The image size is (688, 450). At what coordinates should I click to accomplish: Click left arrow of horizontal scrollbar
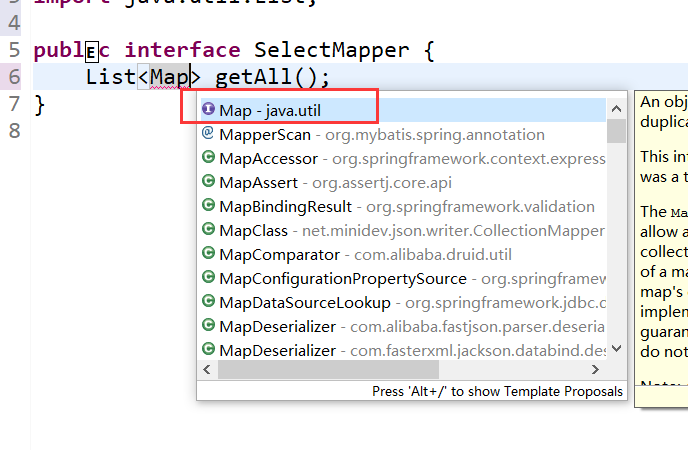coord(207,370)
